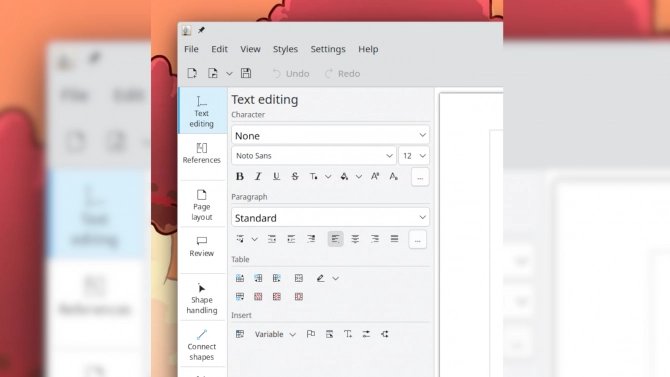Open the File menu
Image resolution: width=670 pixels, height=377 pixels.
click(x=191, y=49)
